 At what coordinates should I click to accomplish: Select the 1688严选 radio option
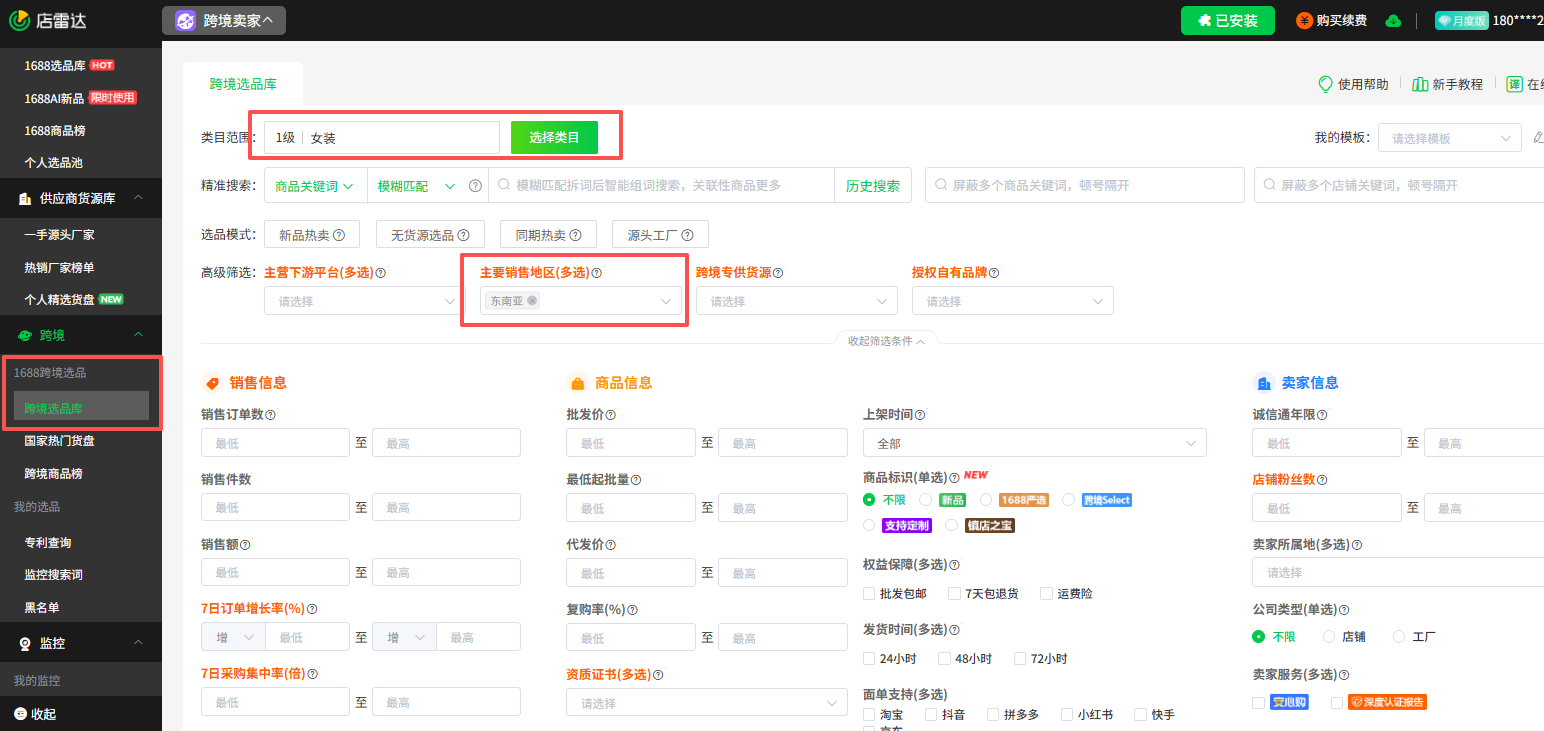pos(986,499)
